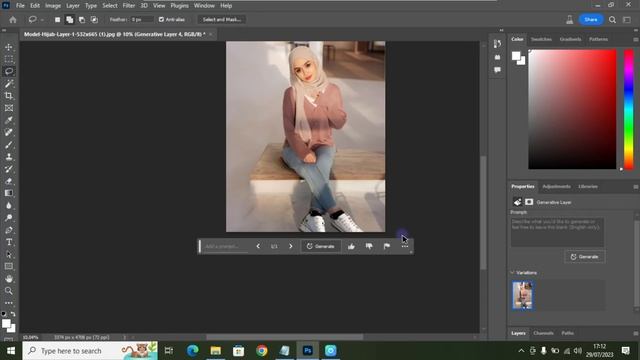The height and width of the screenshot is (360, 640).
Task: Open the Color panel options menu
Action: pos(636,39)
